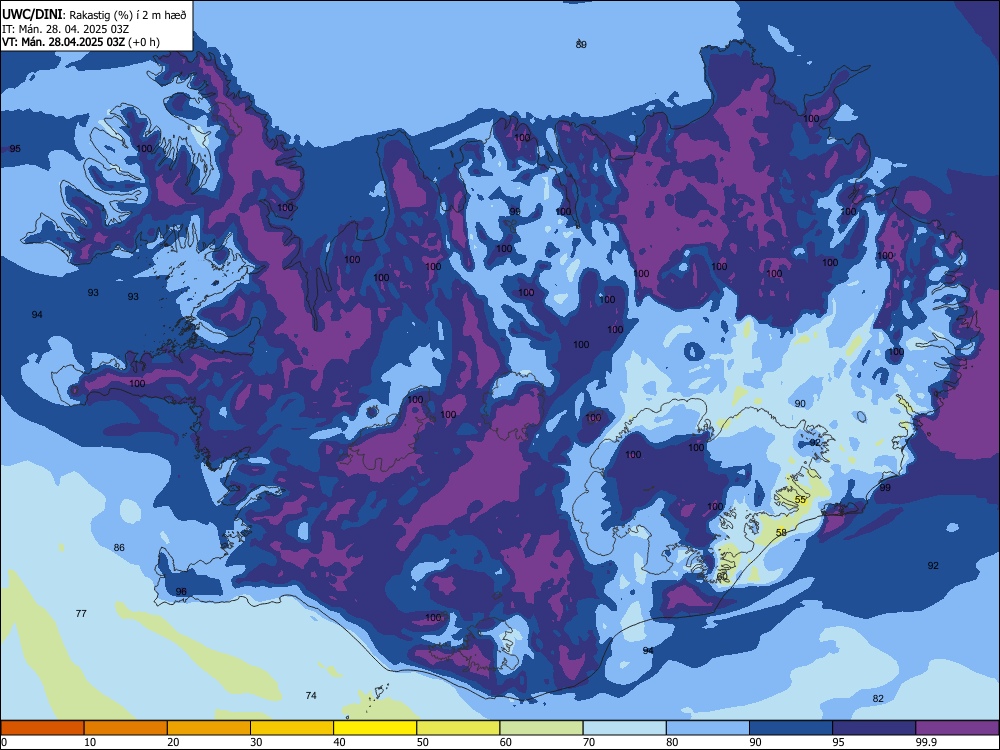
Task: Click the dark orange 0–10 legend swatch
Action: (42, 728)
